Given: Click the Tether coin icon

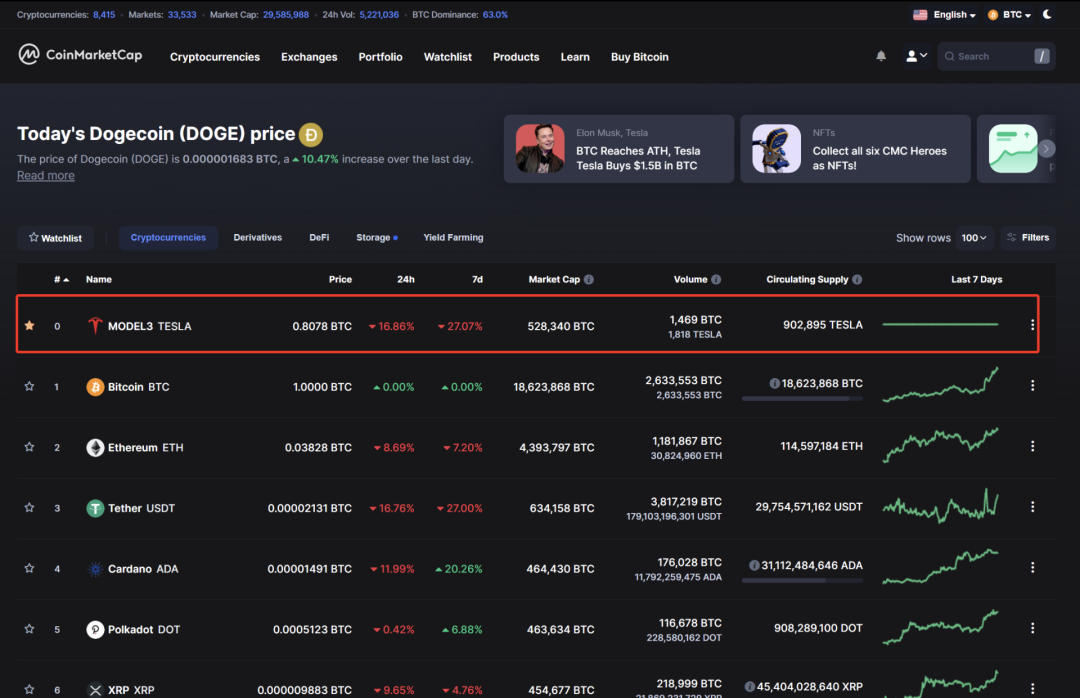Looking at the screenshot, I should pyautogui.click(x=95, y=508).
